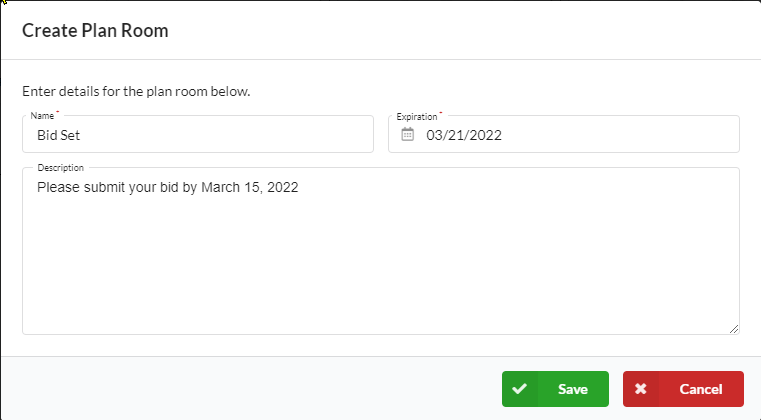
Task: Click the checkmark icon on Save button
Action: [519, 389]
